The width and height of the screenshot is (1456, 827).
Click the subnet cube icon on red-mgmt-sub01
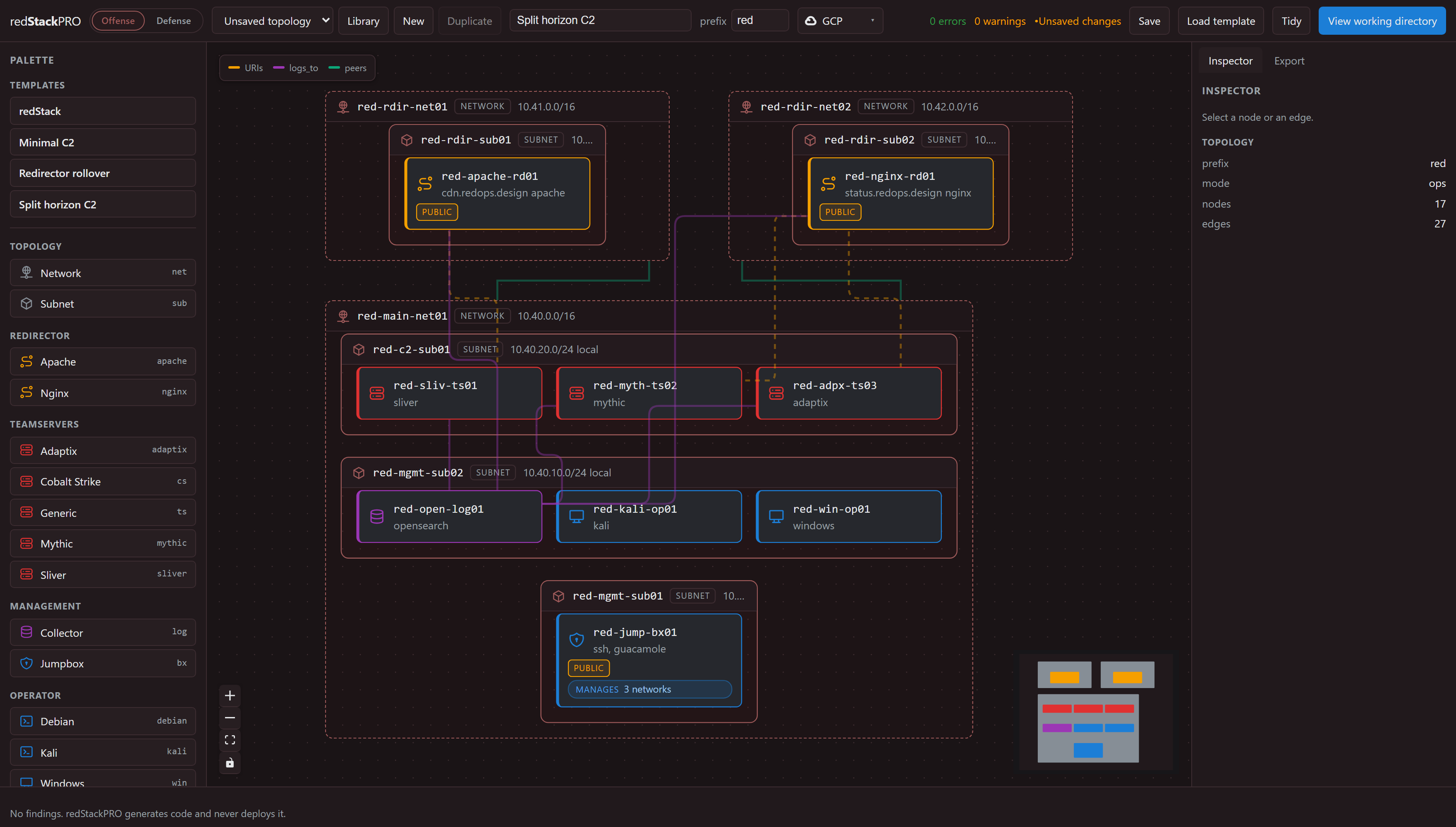pos(558,596)
